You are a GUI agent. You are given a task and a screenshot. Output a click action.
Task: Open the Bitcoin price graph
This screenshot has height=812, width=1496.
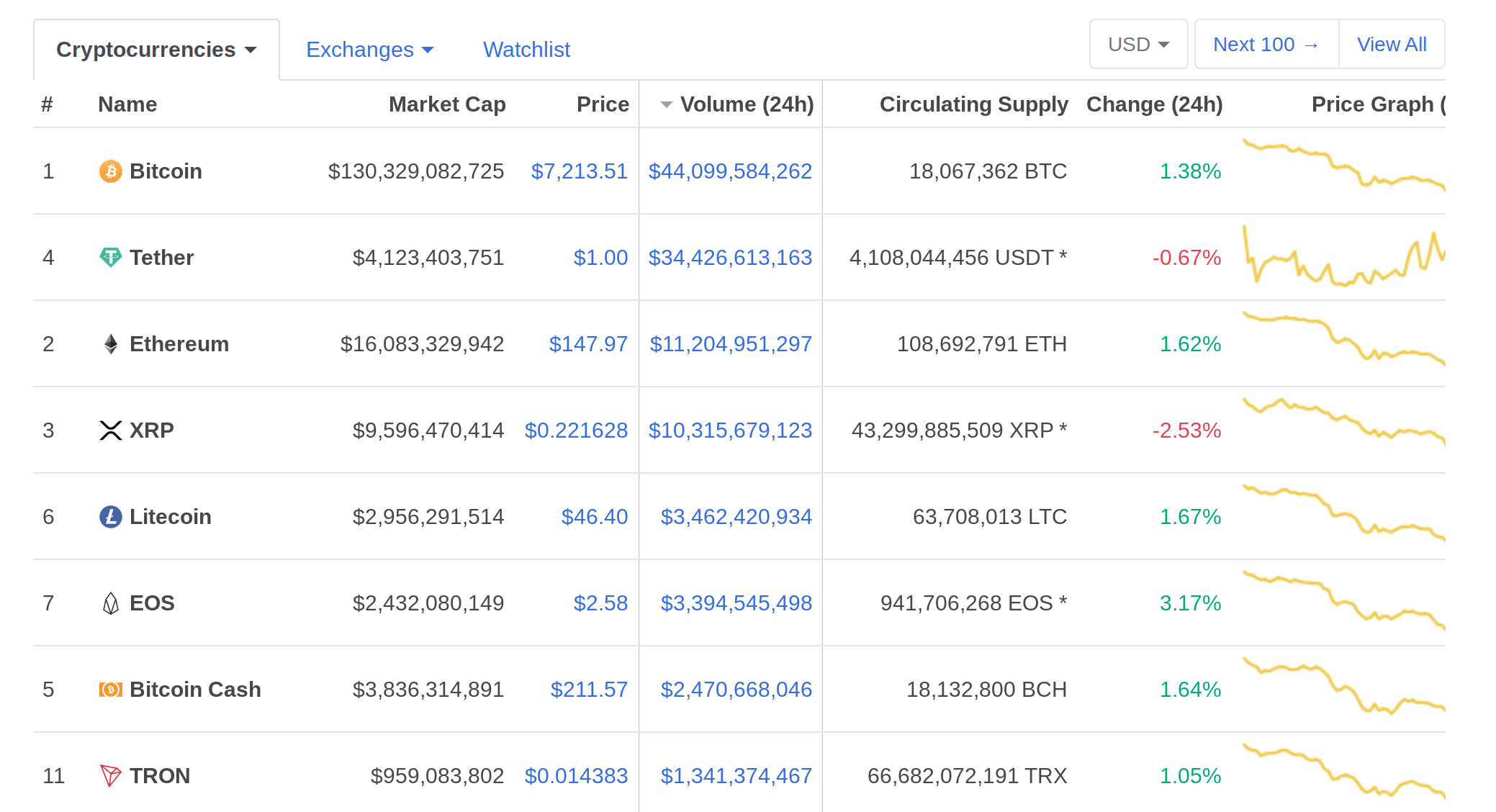pos(1344,165)
